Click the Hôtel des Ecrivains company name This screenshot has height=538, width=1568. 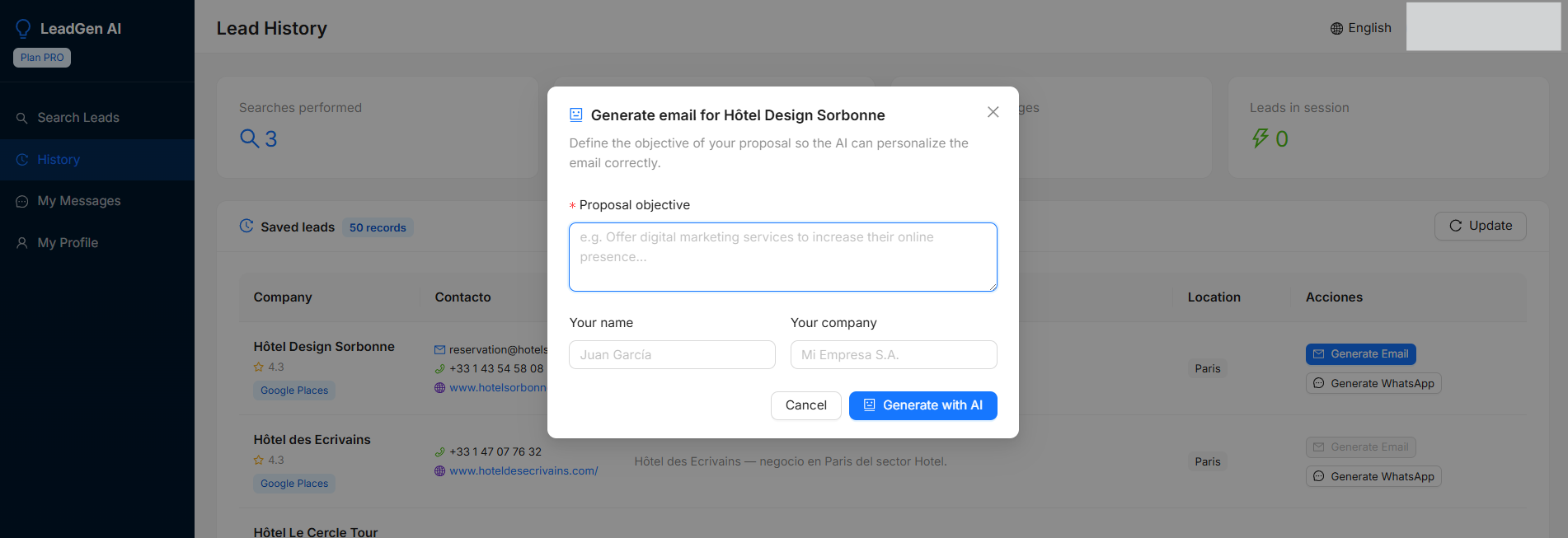(x=312, y=440)
